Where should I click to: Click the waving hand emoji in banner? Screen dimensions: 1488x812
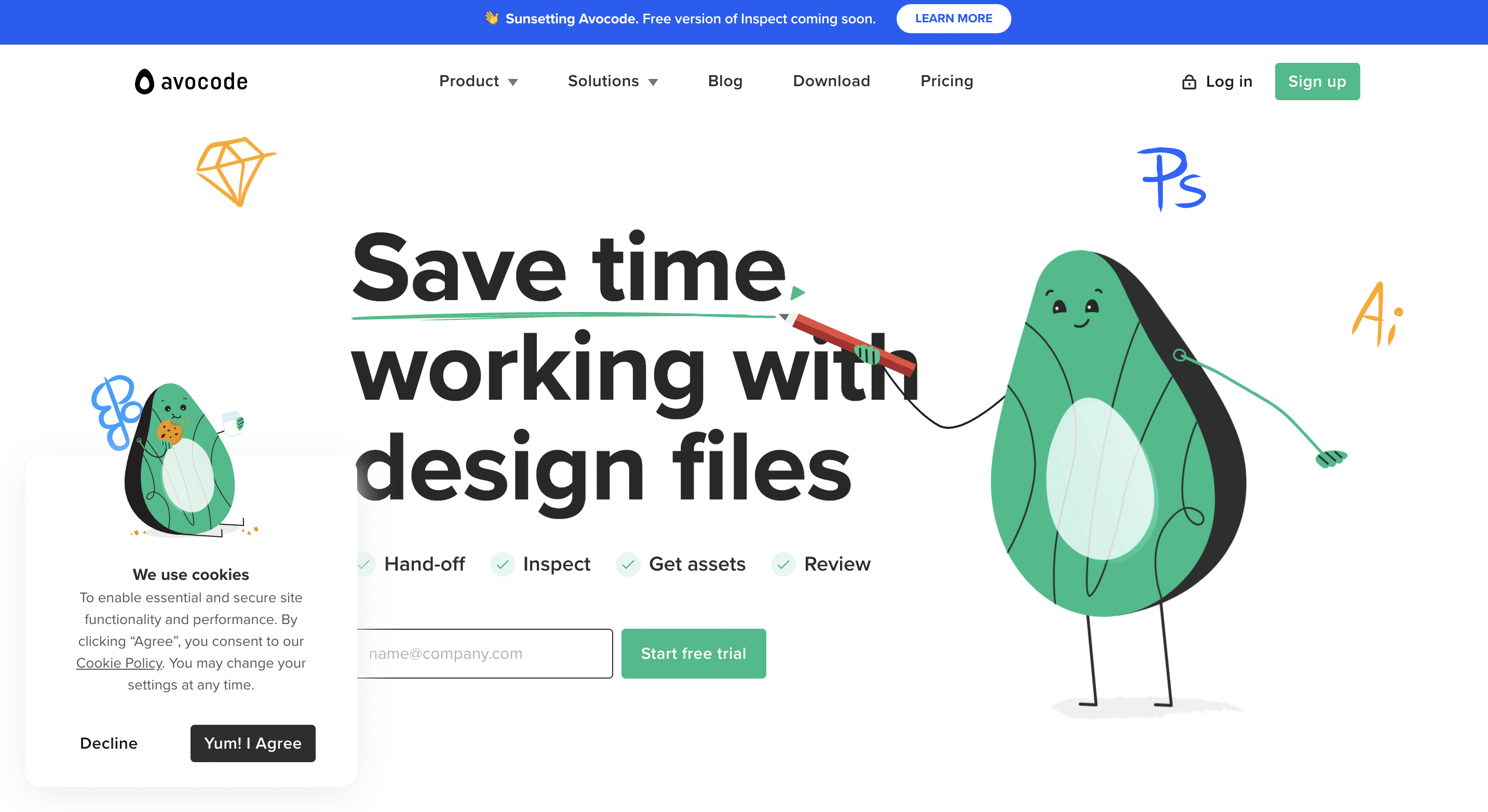click(x=492, y=19)
